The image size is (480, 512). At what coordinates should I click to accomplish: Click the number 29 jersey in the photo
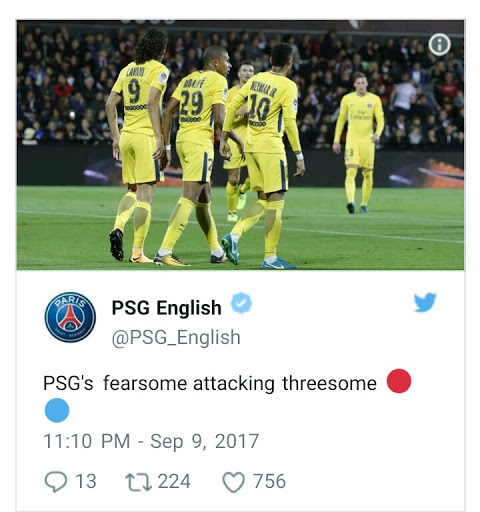point(198,108)
